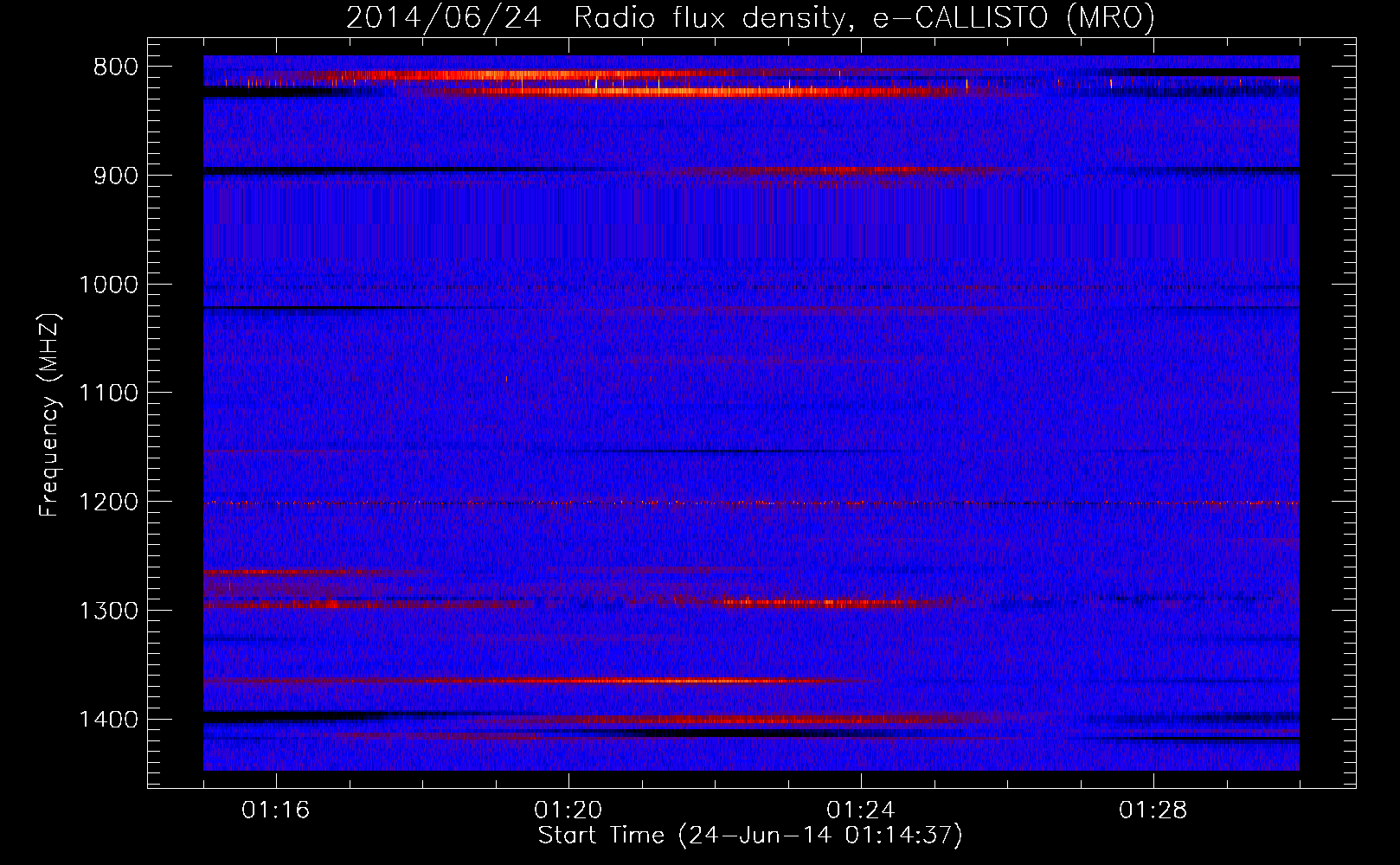Click the dotted orange line at 1200 MHz

(x=751, y=503)
